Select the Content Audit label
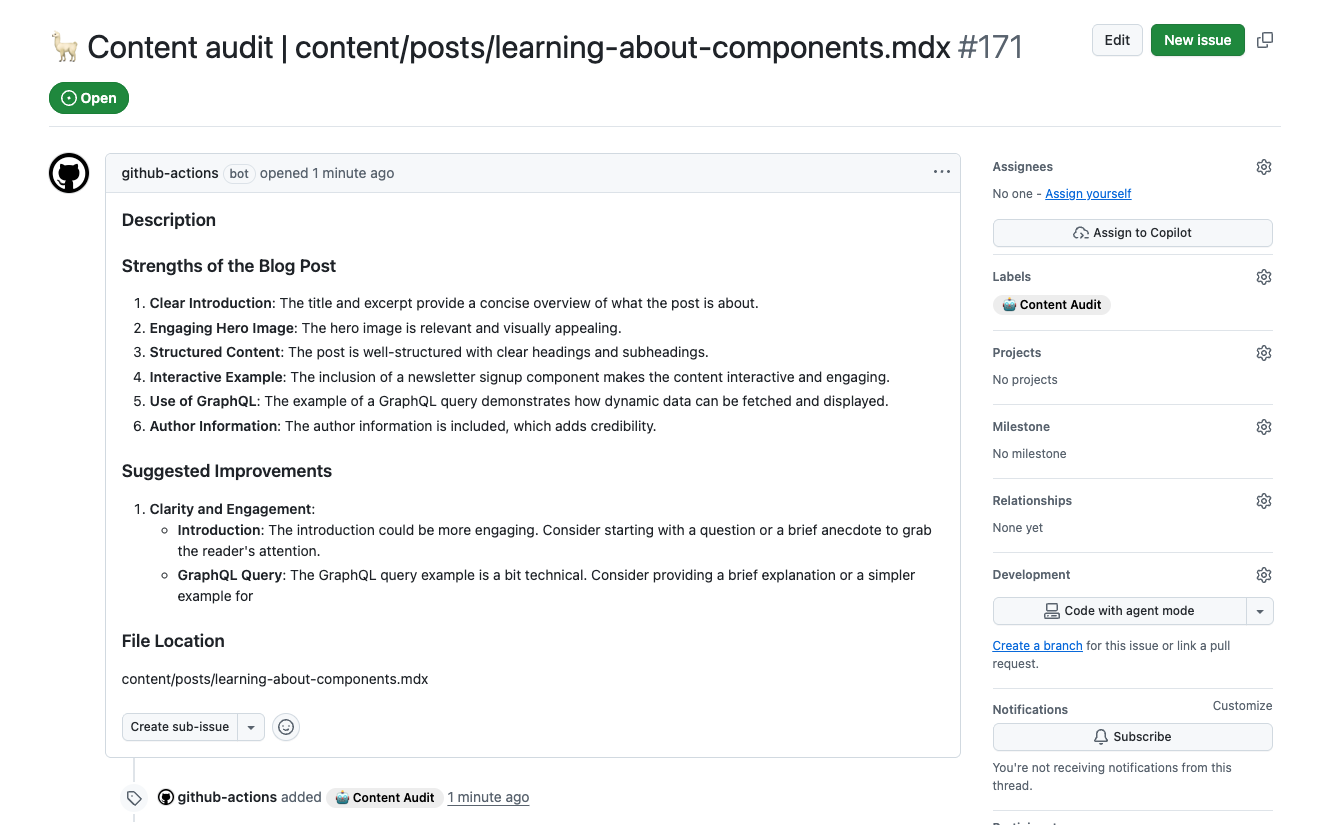 pyautogui.click(x=1051, y=305)
